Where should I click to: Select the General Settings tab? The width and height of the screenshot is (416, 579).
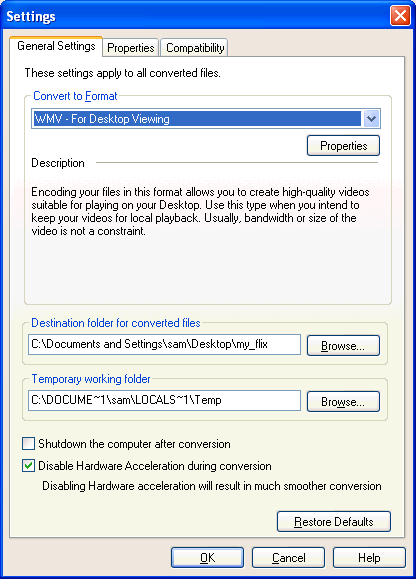click(x=56, y=46)
